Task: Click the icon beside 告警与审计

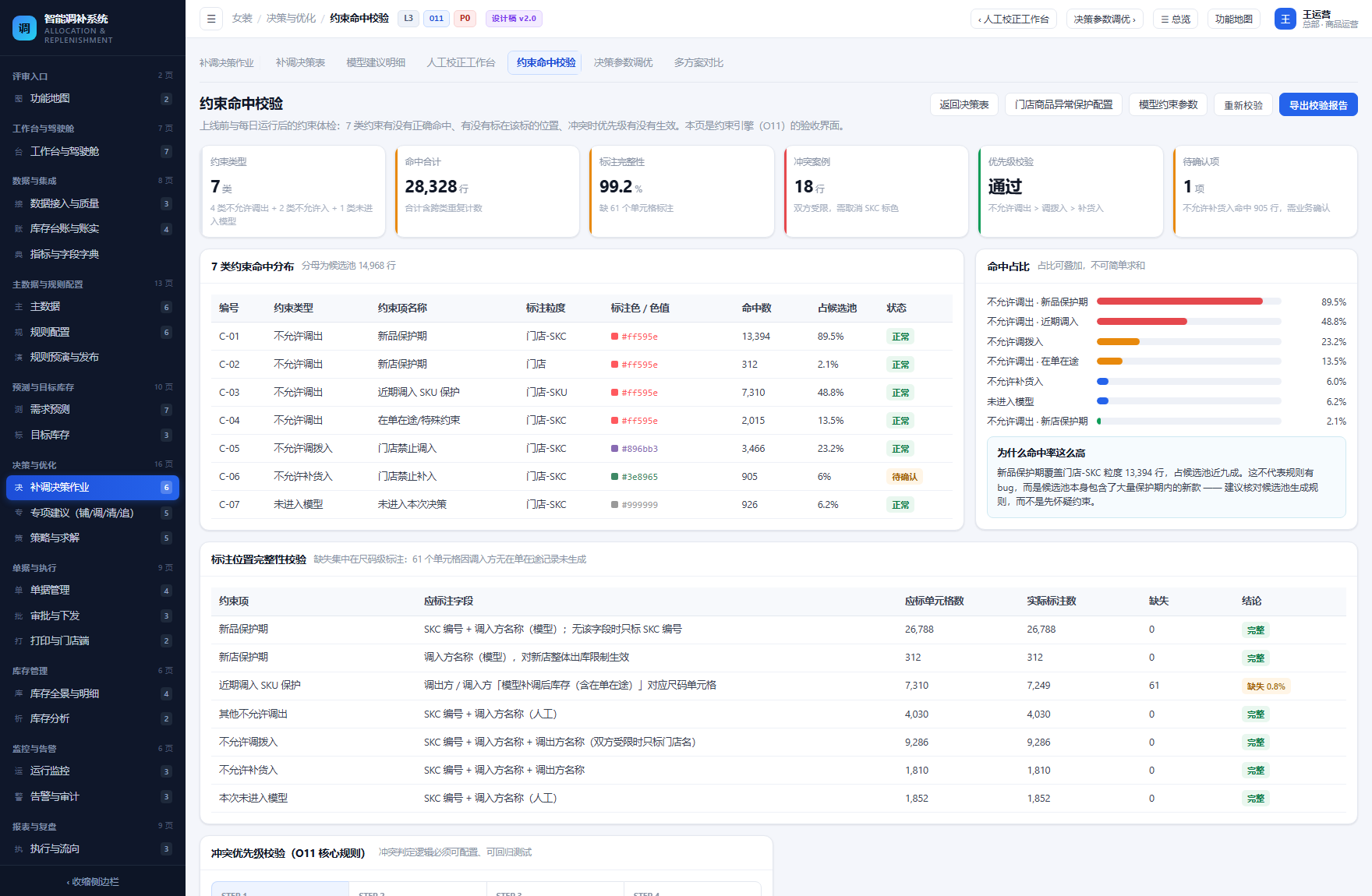Action: (x=19, y=797)
